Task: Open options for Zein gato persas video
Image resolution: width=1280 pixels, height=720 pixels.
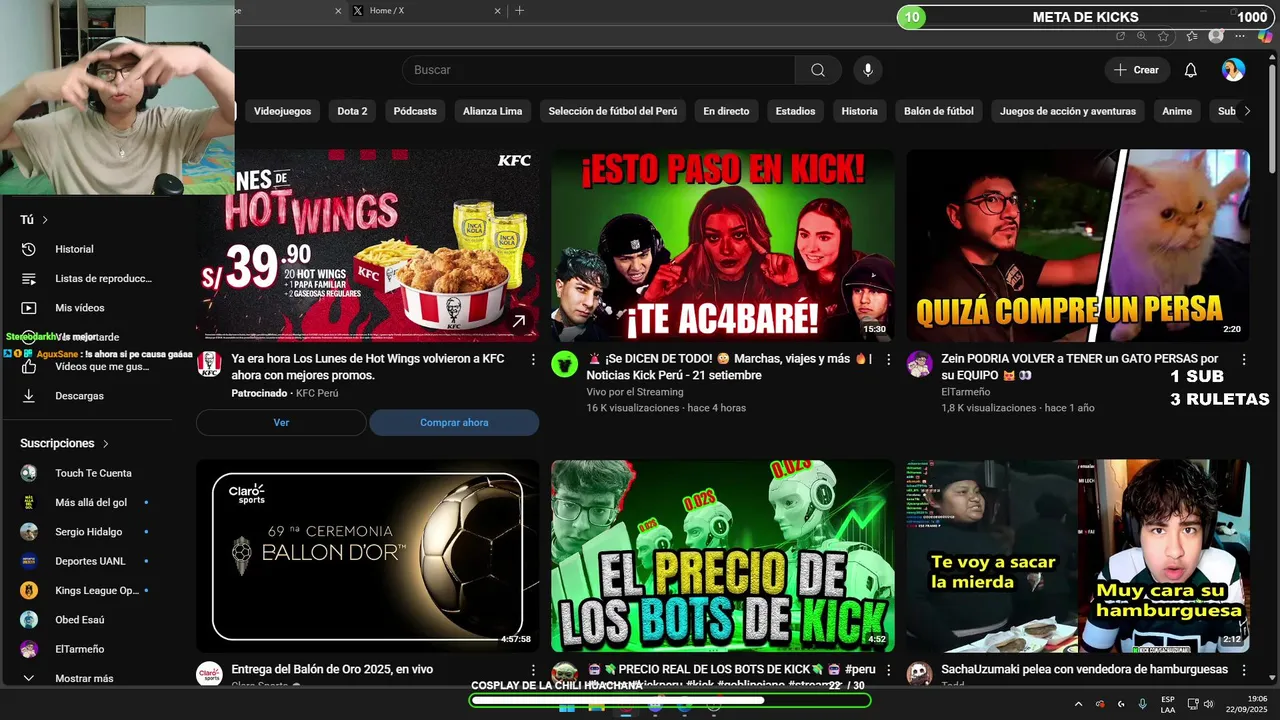Action: pyautogui.click(x=1244, y=359)
